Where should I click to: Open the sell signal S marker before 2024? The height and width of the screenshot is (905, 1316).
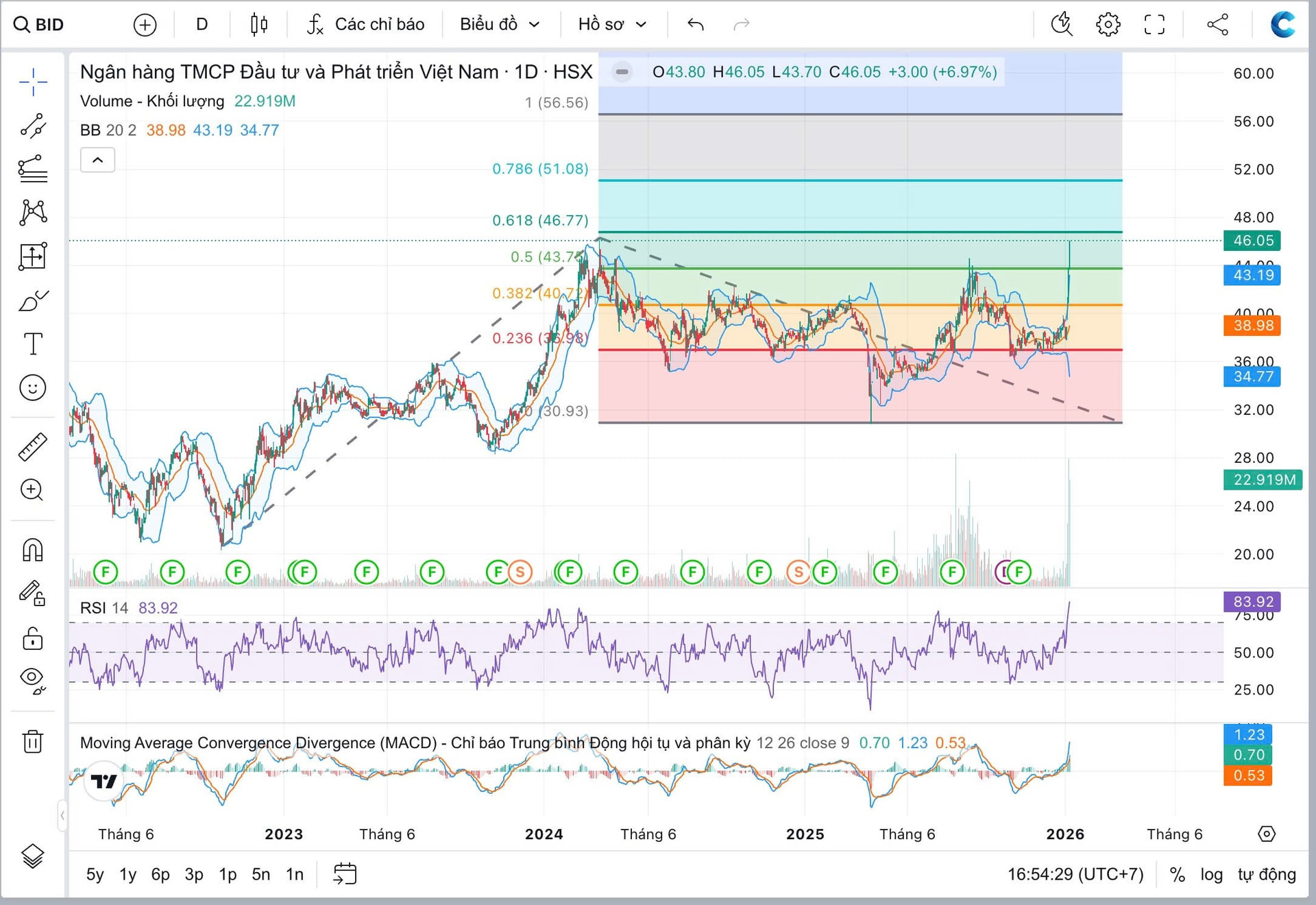click(x=520, y=572)
